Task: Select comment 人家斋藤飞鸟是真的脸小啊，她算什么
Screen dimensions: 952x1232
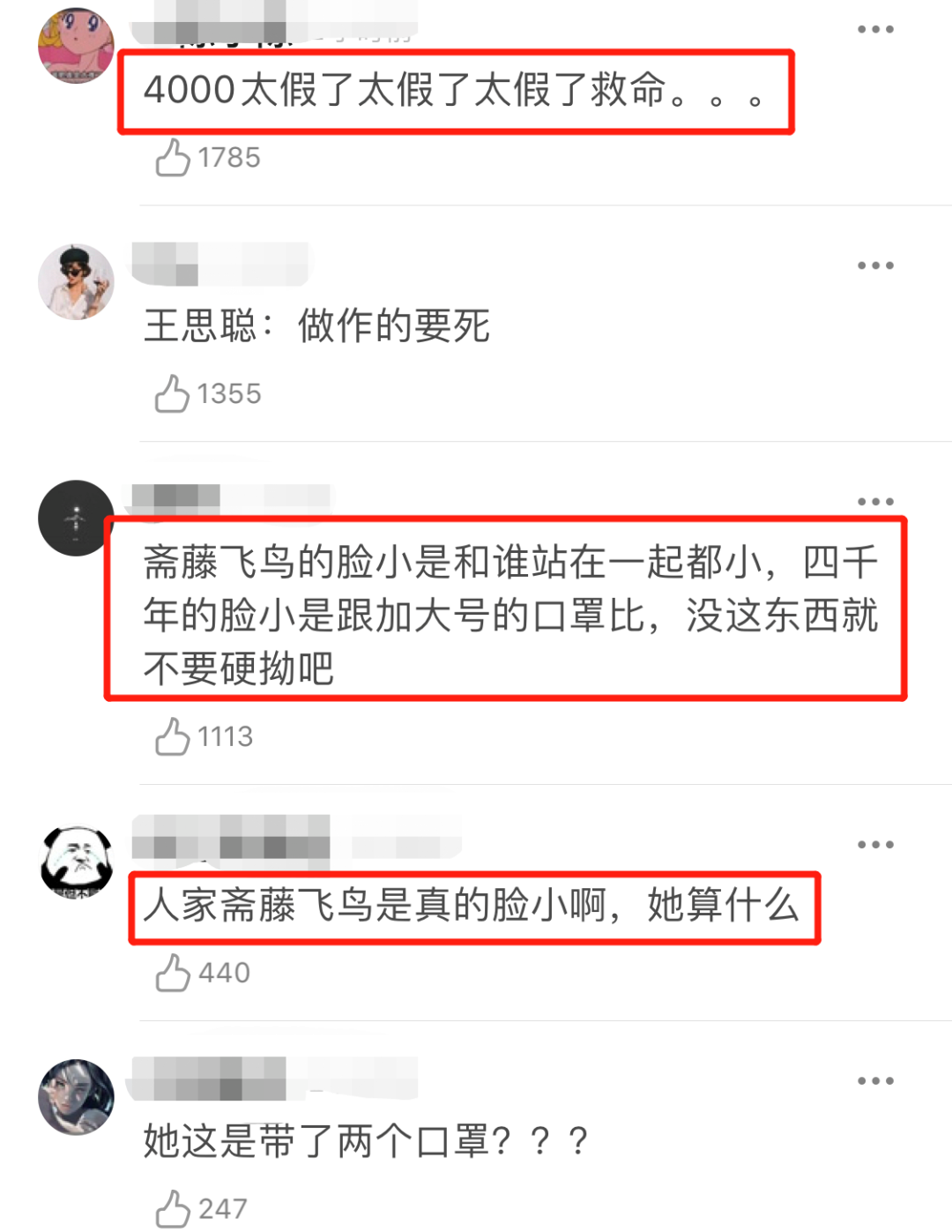Action: point(472,906)
